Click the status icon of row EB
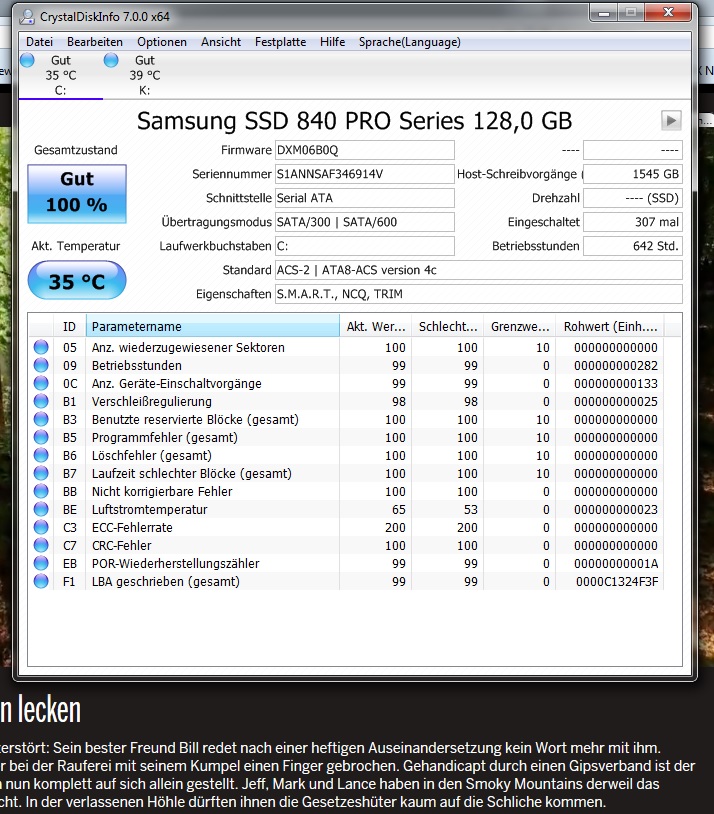Image resolution: width=714 pixels, height=814 pixels. pos(41,563)
